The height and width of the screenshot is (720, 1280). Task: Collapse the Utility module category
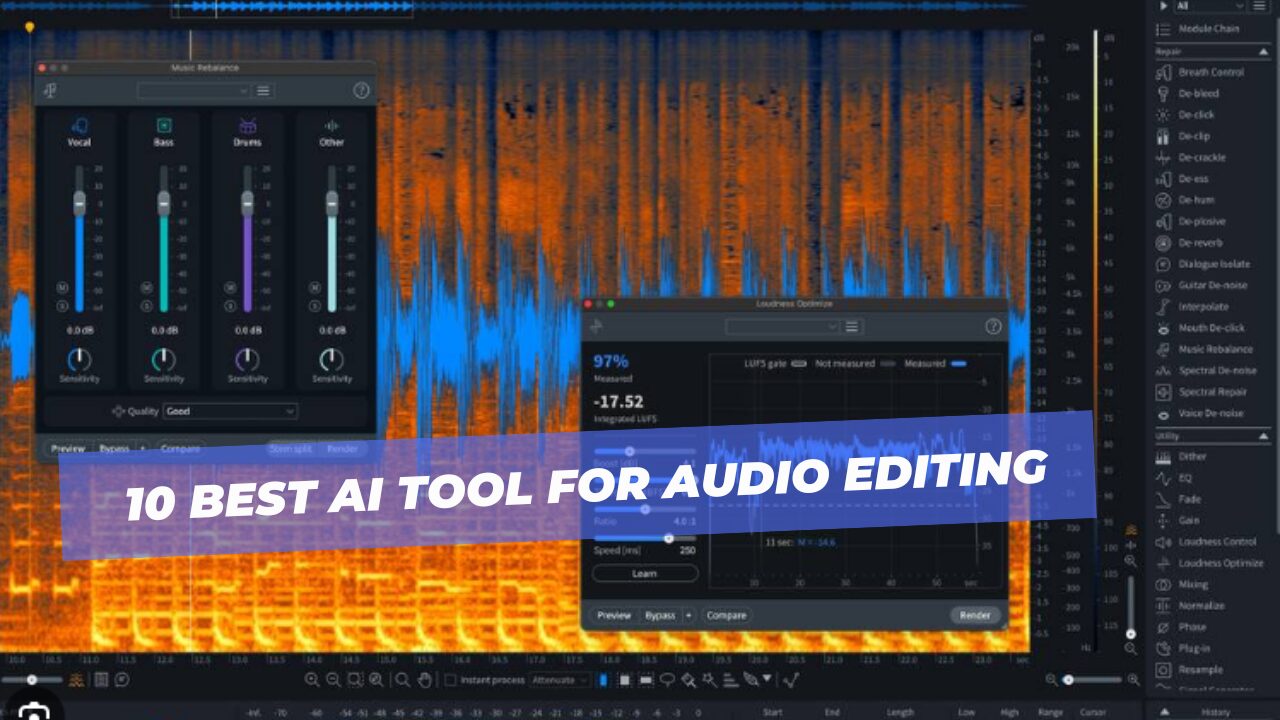point(1263,436)
